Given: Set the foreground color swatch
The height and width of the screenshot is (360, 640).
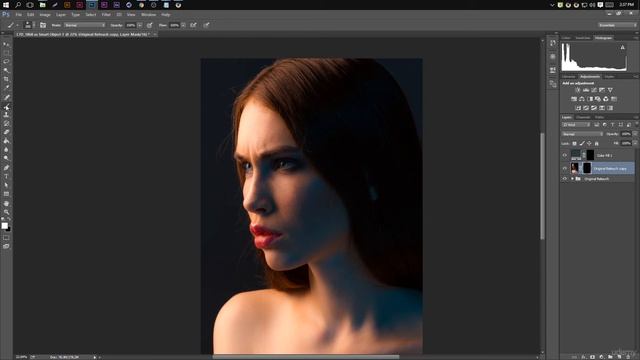Looking at the screenshot, I should [x=4, y=225].
